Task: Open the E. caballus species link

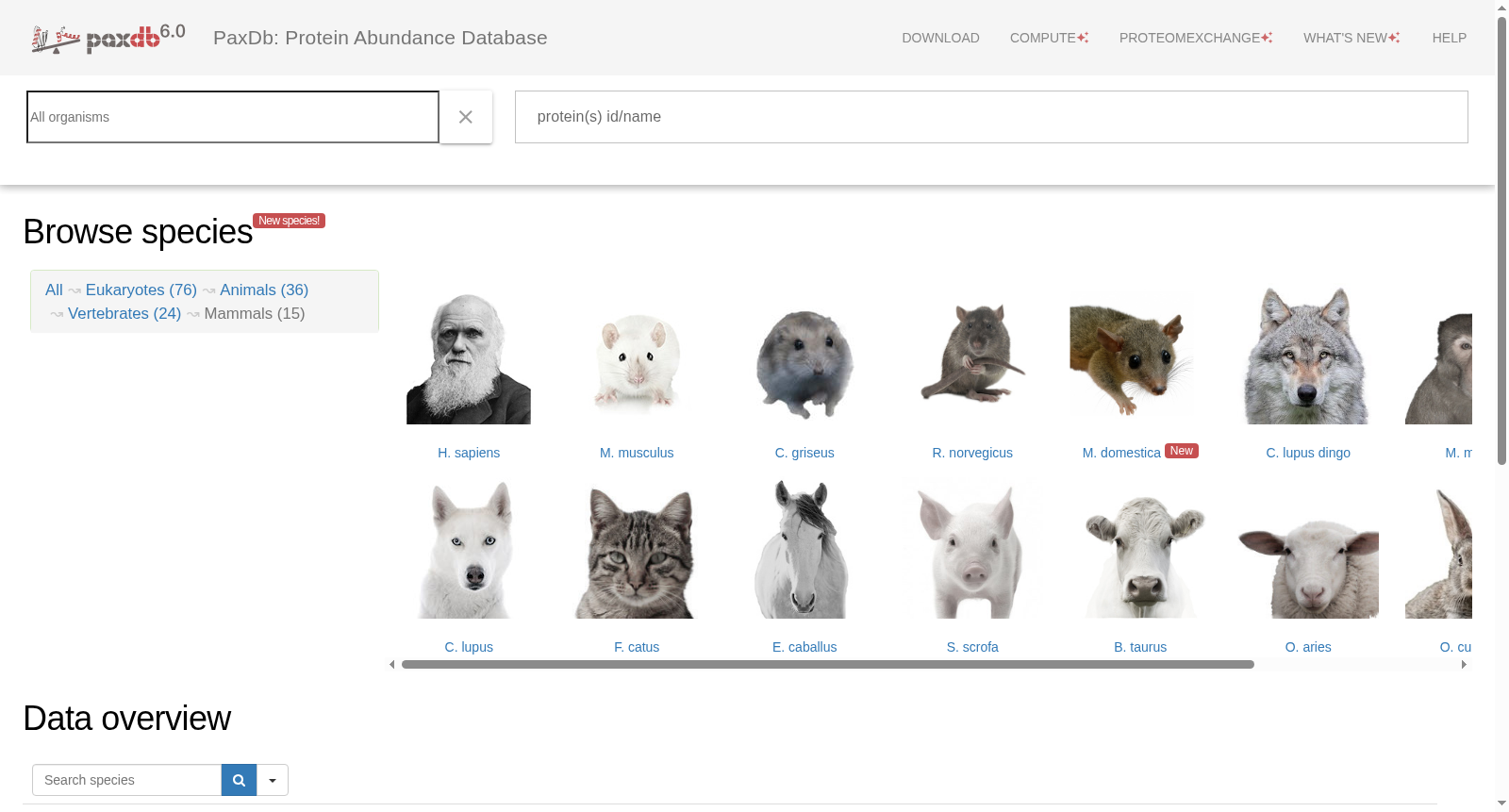Action: pos(804,647)
